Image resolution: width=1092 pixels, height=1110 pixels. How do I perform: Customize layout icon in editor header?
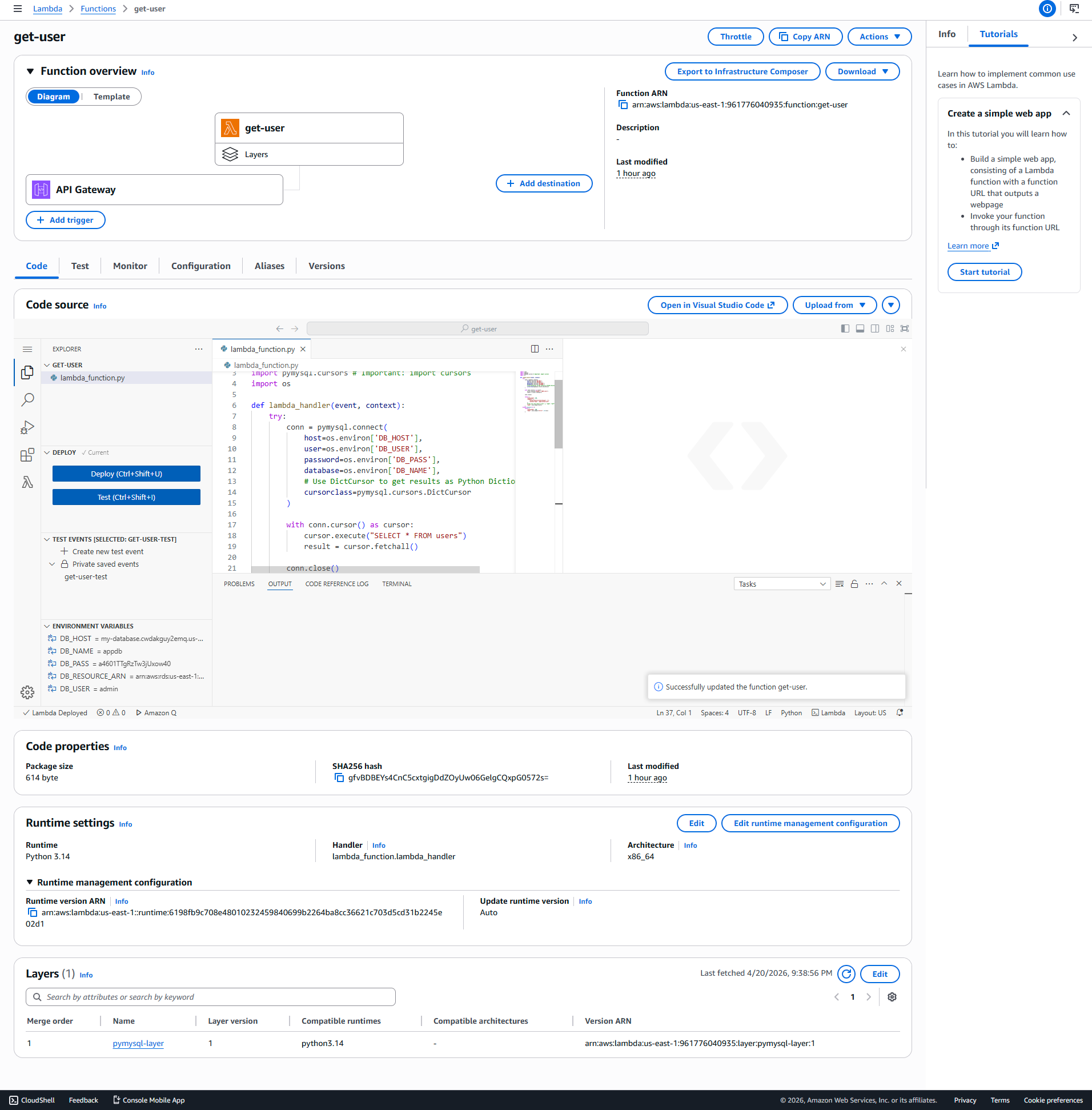(890, 328)
